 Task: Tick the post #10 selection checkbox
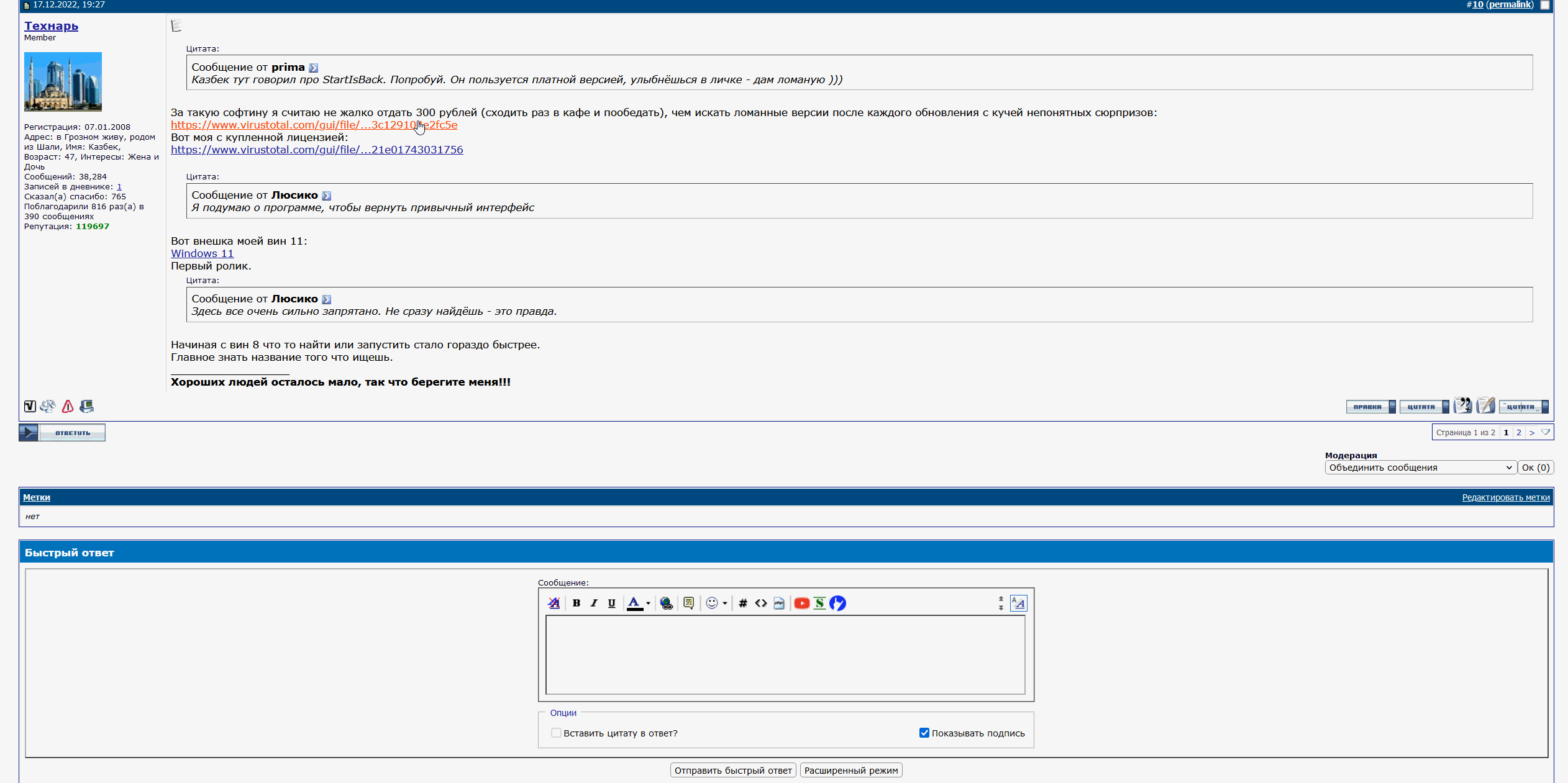(x=1545, y=5)
